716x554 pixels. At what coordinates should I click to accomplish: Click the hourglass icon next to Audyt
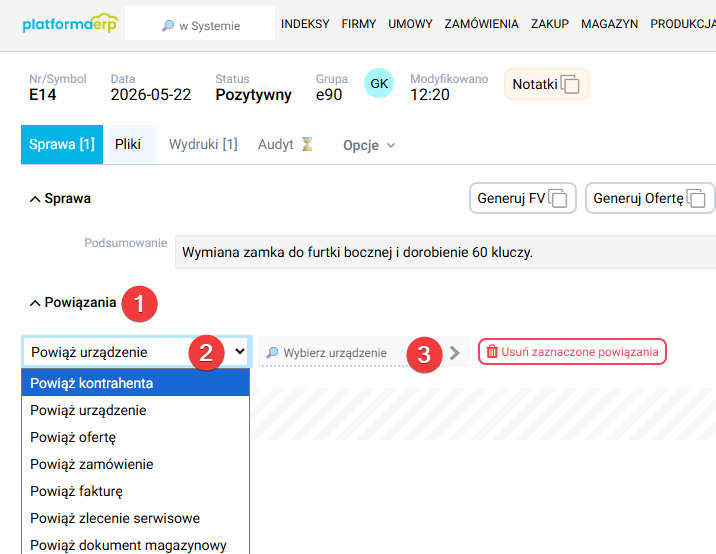click(307, 144)
